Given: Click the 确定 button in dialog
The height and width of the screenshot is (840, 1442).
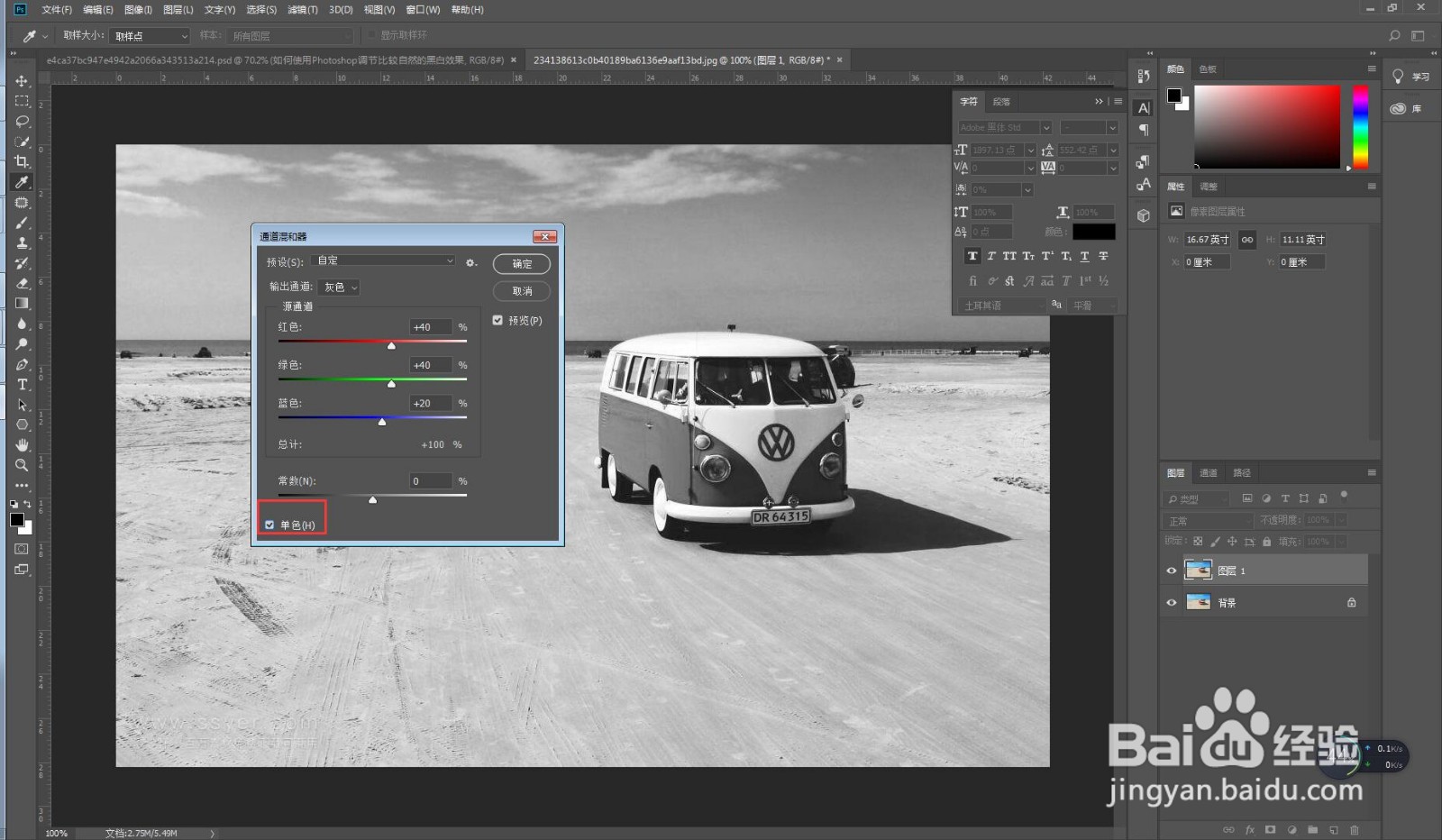Looking at the screenshot, I should pos(522,264).
